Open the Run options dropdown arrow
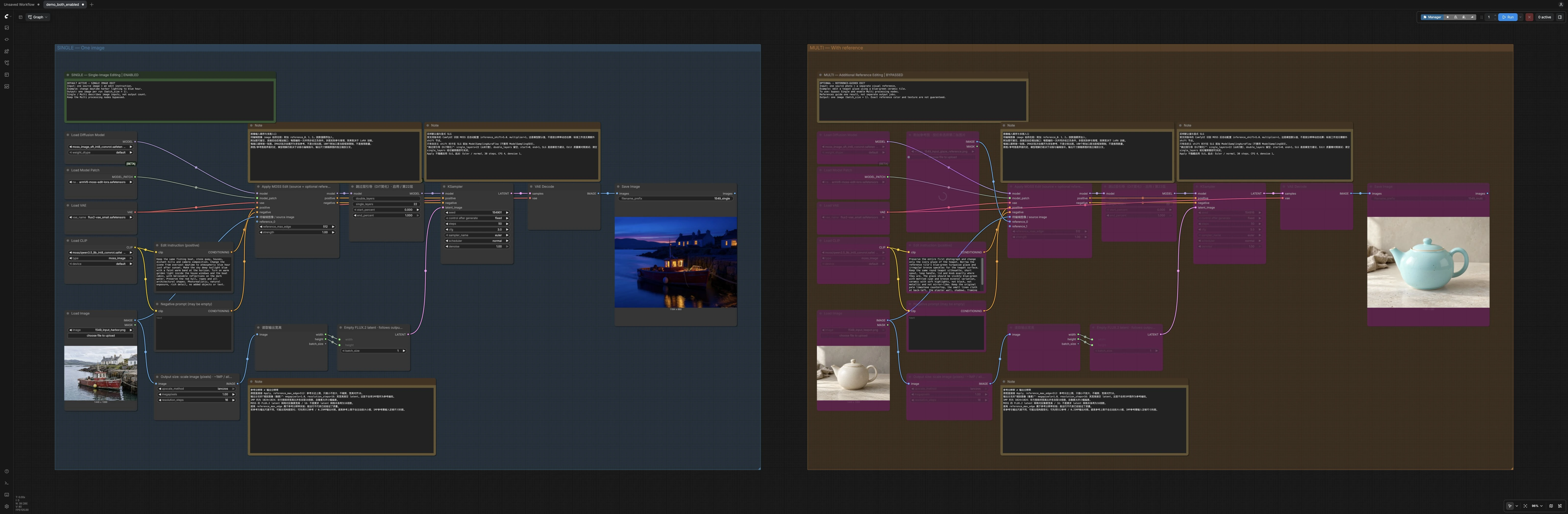This screenshot has width=1568, height=514. tap(1520, 17)
